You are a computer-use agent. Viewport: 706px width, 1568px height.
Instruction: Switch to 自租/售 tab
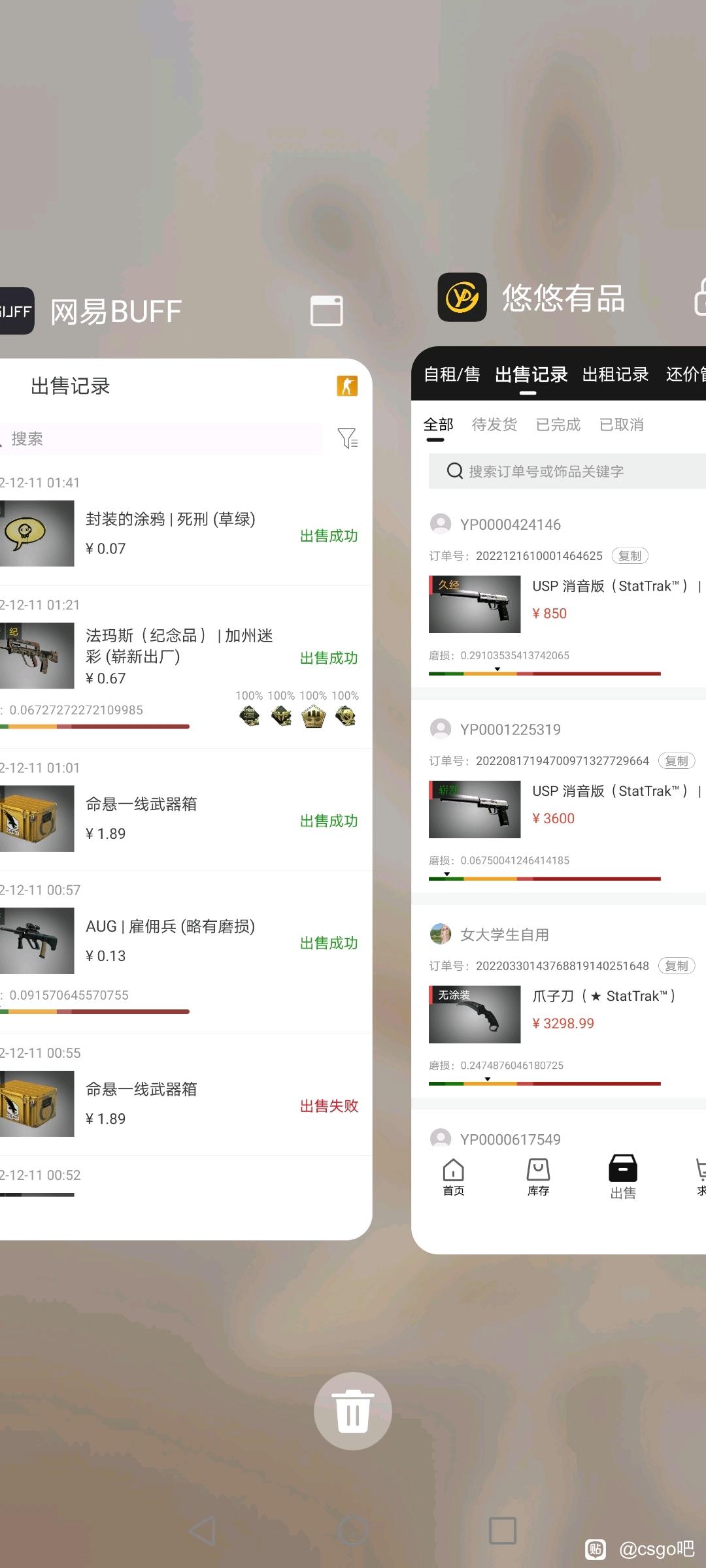click(x=452, y=374)
